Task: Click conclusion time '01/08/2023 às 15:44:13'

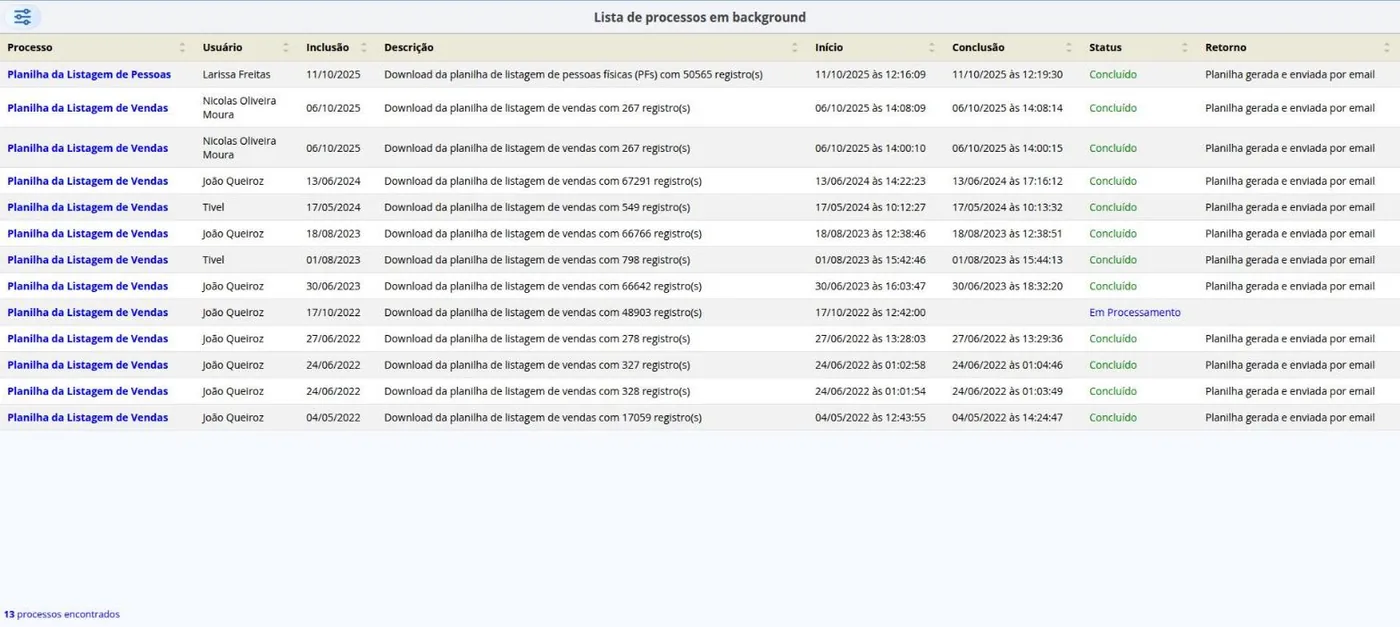Action: [x=1007, y=260]
